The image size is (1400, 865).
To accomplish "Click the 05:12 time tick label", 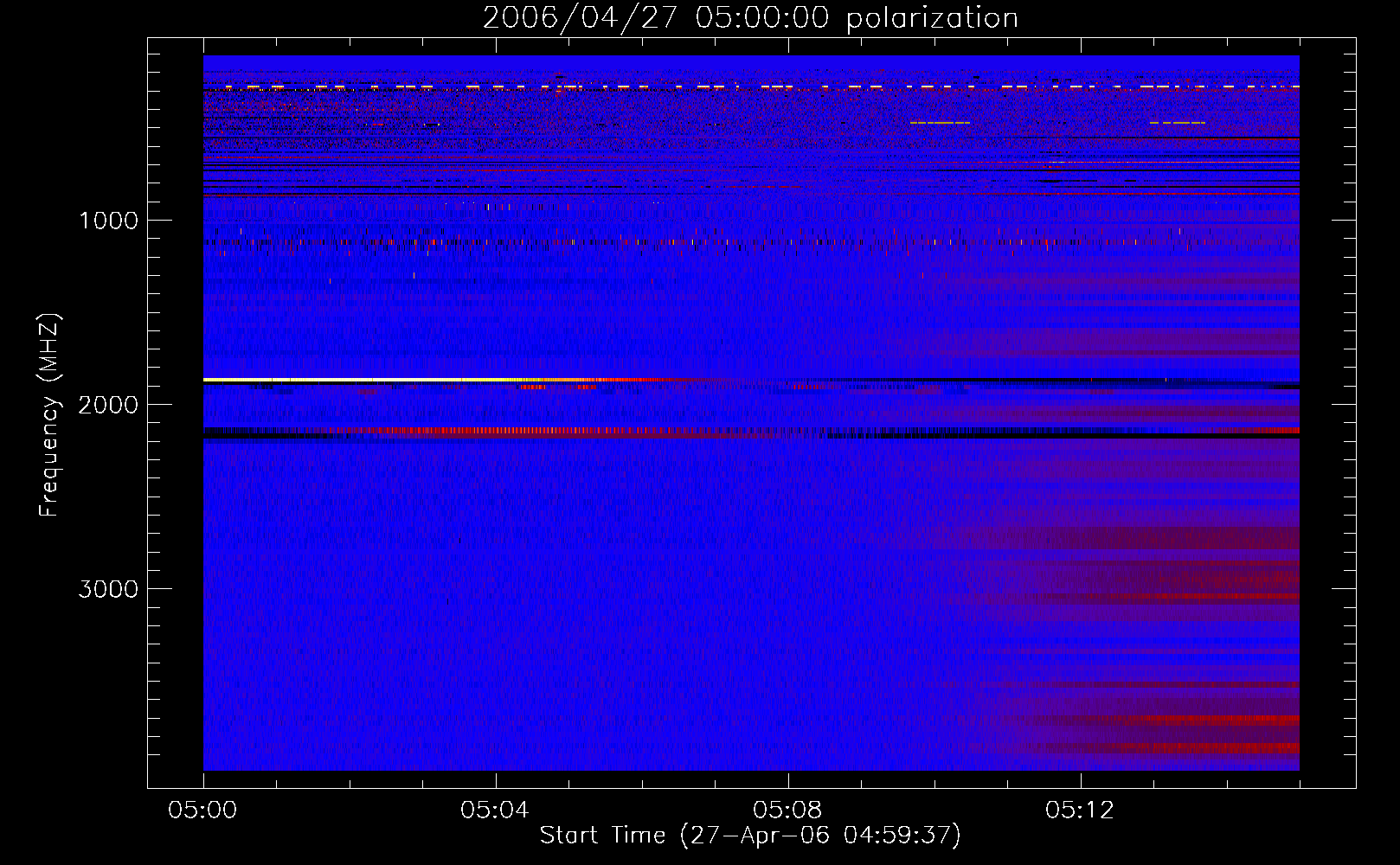I will [1080, 811].
